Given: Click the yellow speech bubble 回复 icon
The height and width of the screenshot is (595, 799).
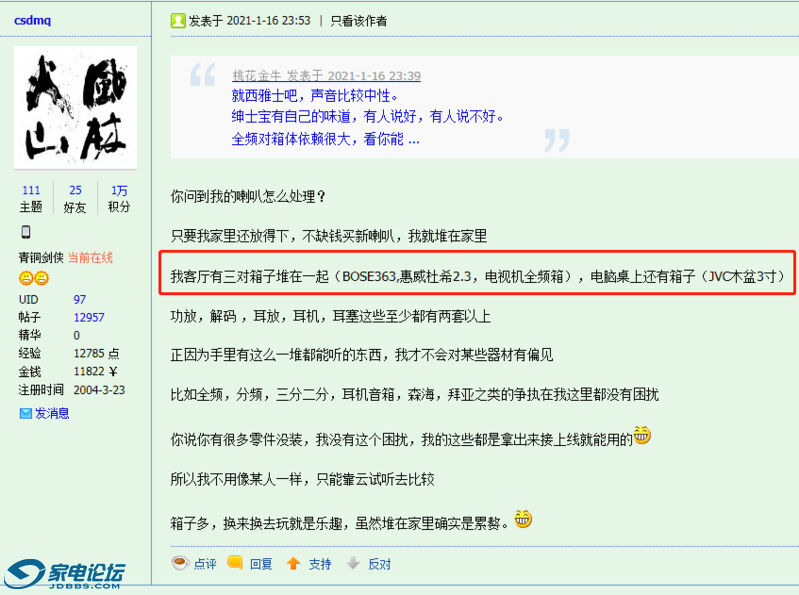Looking at the screenshot, I should click(235, 562).
